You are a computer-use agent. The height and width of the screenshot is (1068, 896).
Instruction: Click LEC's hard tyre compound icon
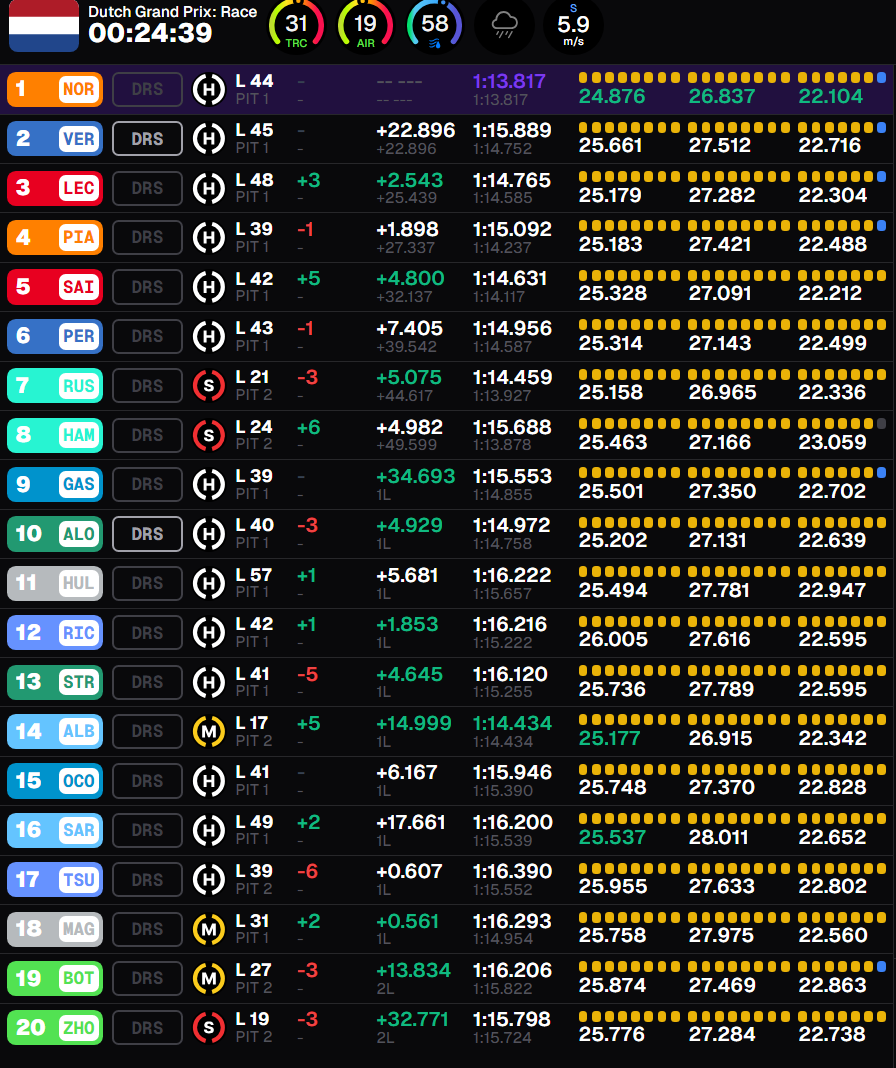tap(208, 189)
